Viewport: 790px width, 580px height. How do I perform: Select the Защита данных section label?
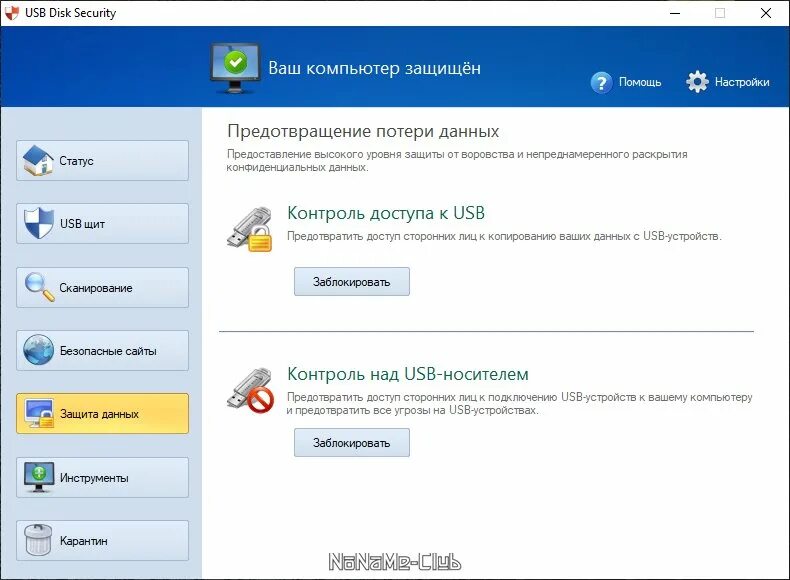point(99,414)
